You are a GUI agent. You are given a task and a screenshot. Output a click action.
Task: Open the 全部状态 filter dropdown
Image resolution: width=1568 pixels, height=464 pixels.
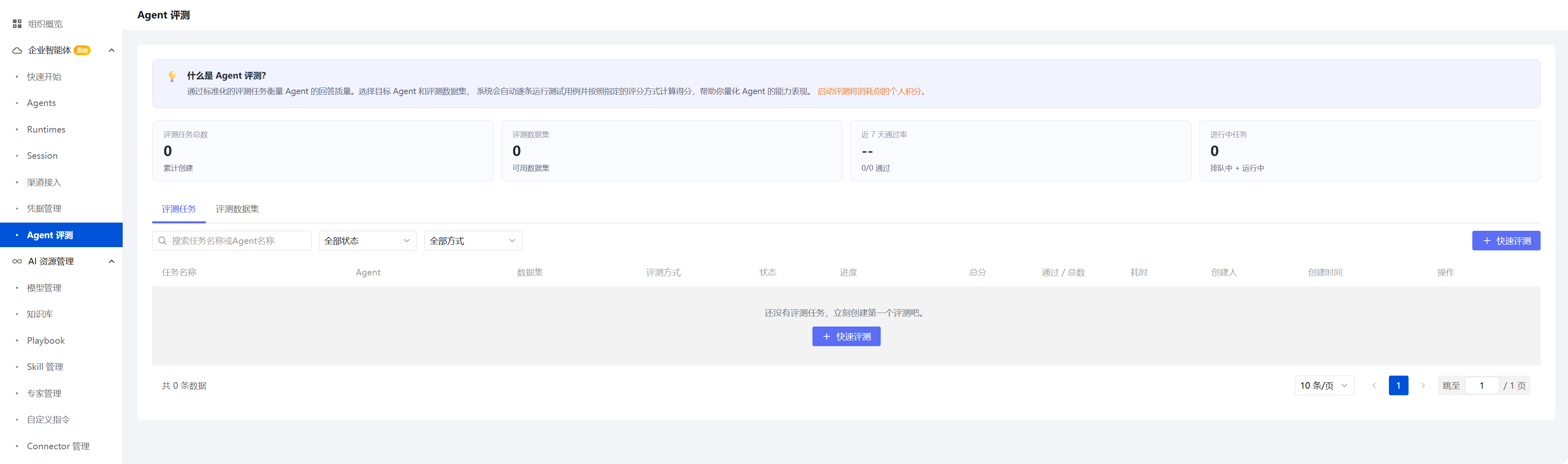(x=368, y=241)
